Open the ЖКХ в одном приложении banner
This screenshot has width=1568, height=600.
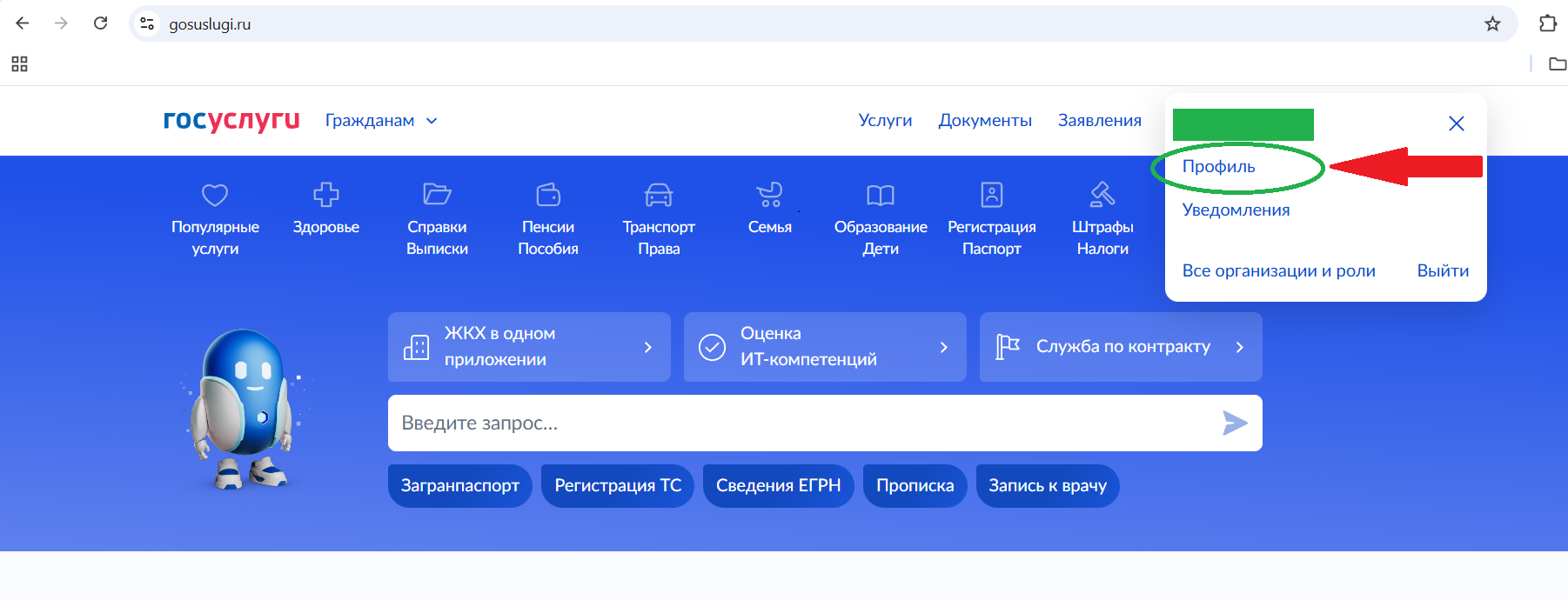pos(529,347)
